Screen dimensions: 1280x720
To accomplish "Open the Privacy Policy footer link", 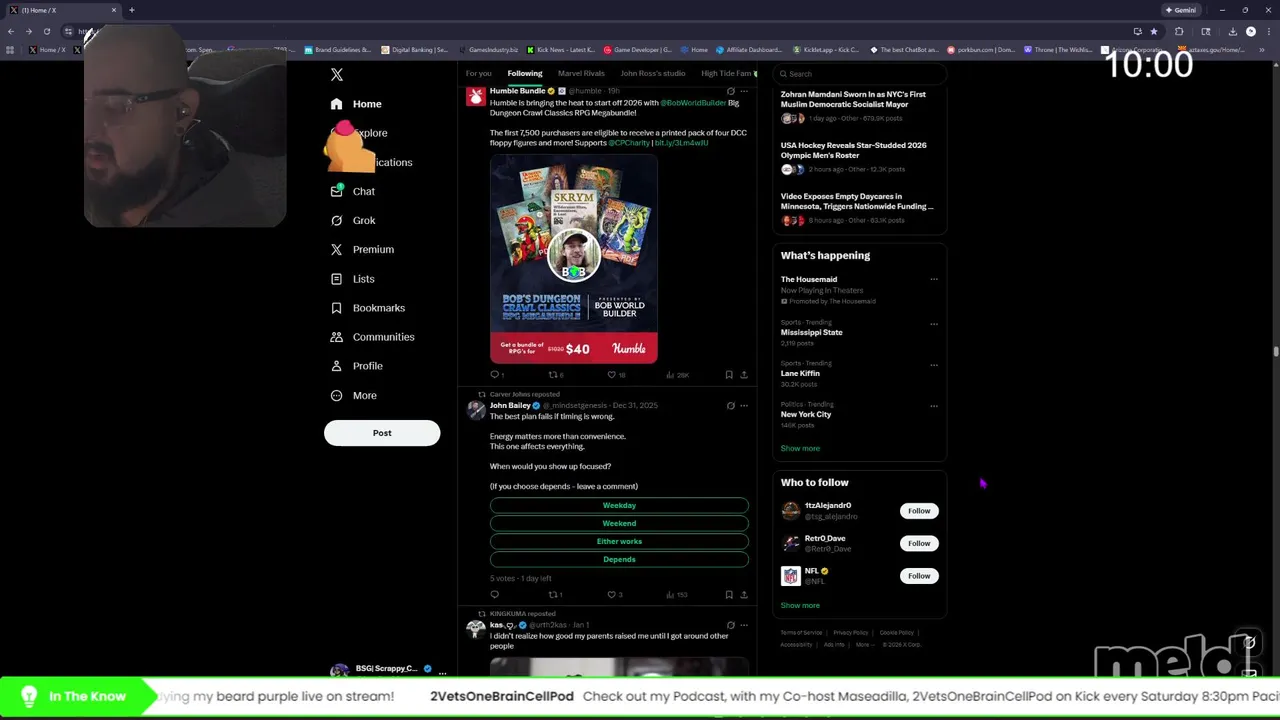I will pos(851,632).
